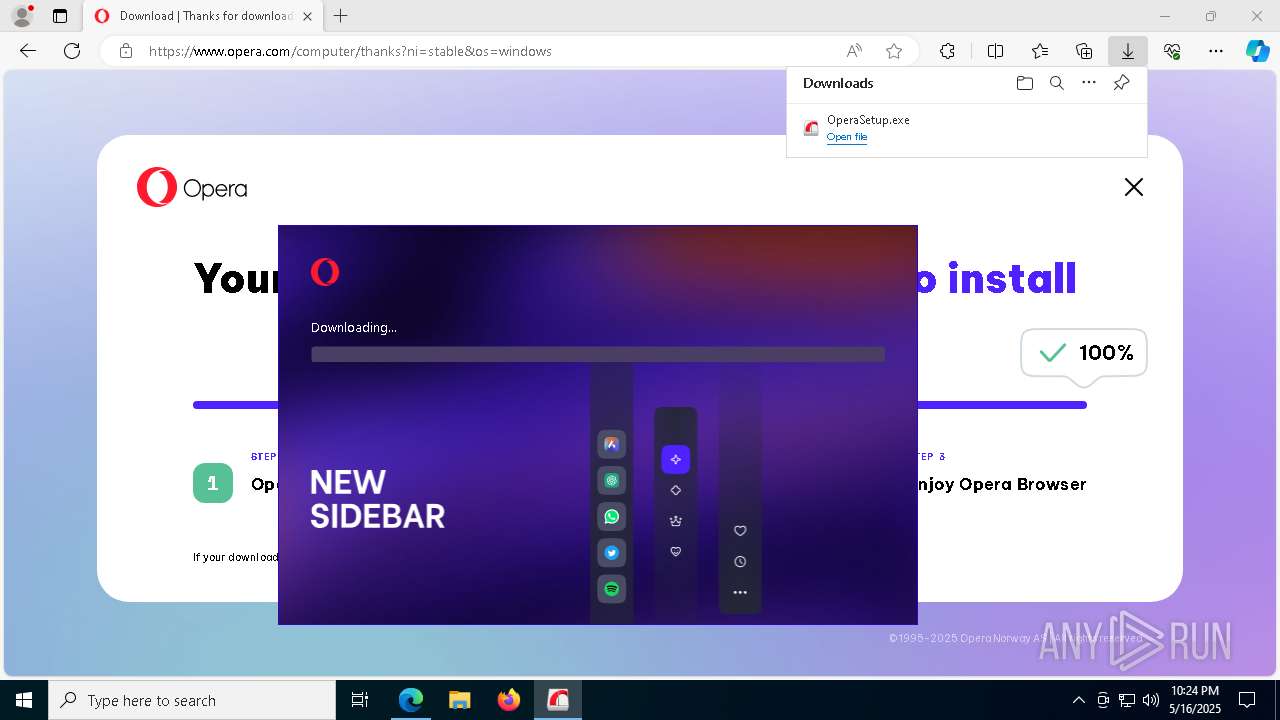Click the Opera logo on the page

192,188
